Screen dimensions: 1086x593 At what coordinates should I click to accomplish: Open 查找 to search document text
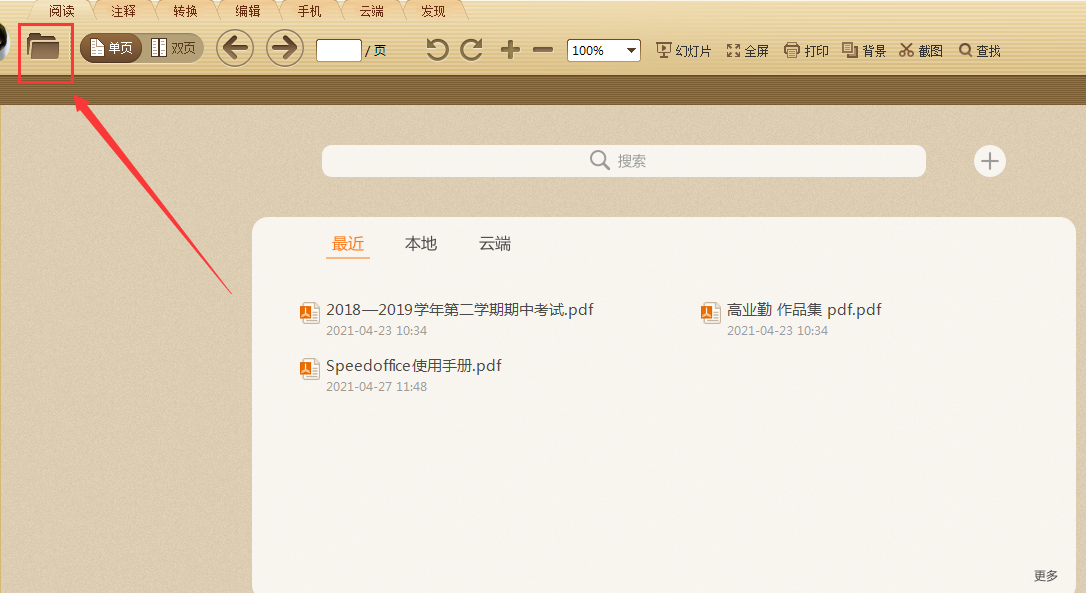[978, 49]
